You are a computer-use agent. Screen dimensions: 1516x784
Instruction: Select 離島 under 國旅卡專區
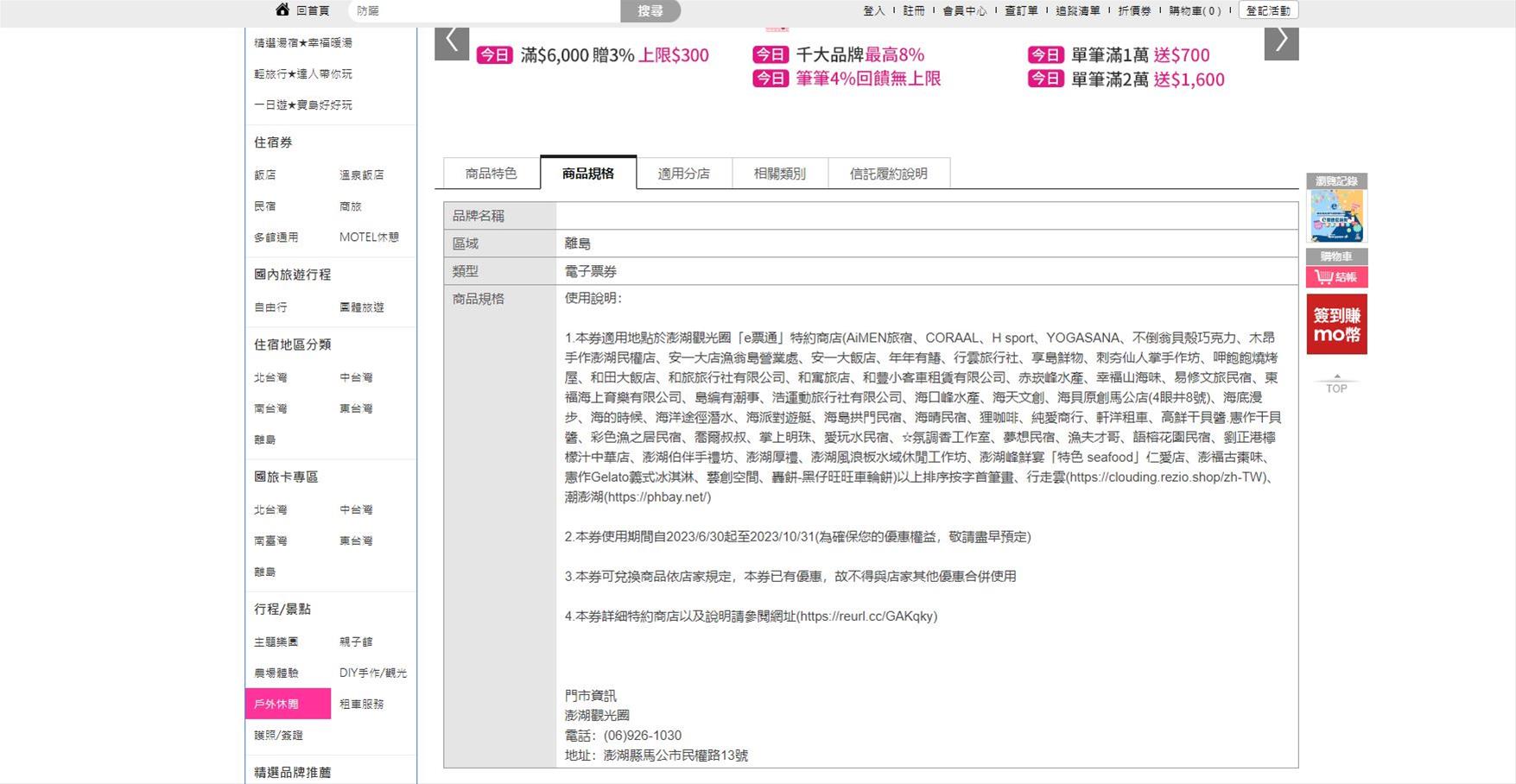tap(265, 572)
